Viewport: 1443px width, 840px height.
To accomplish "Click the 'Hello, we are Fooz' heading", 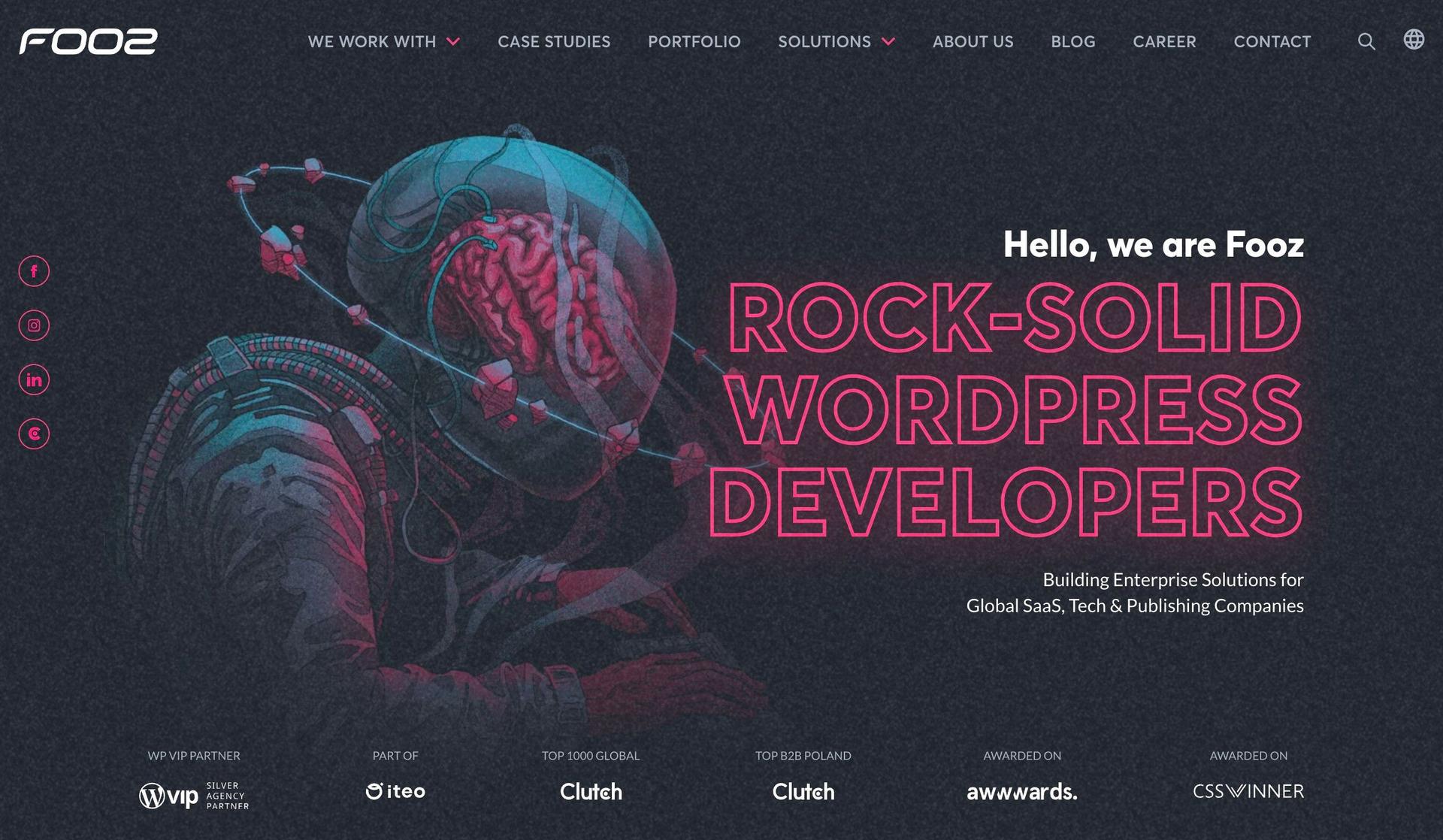I will tap(1154, 245).
